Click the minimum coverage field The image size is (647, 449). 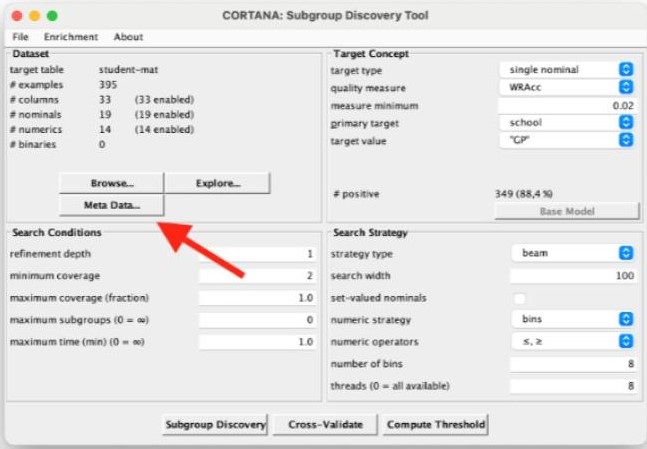point(257,276)
